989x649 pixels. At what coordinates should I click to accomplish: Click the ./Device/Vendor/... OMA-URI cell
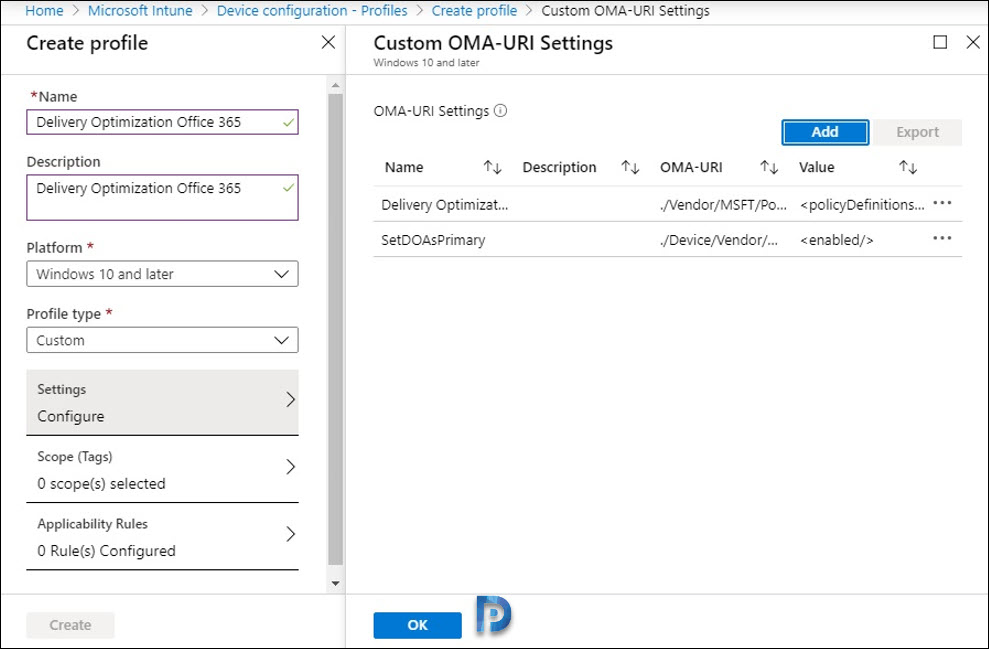click(x=719, y=240)
